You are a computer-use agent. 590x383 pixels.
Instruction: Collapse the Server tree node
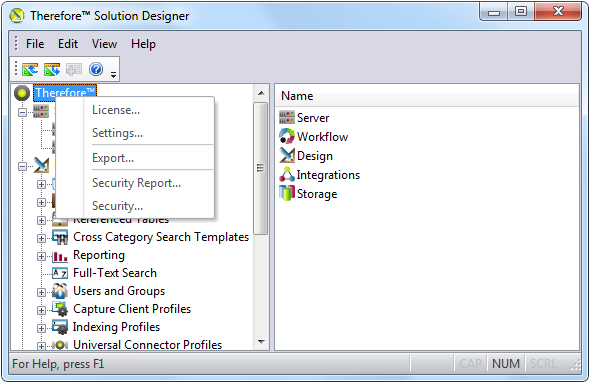23,112
